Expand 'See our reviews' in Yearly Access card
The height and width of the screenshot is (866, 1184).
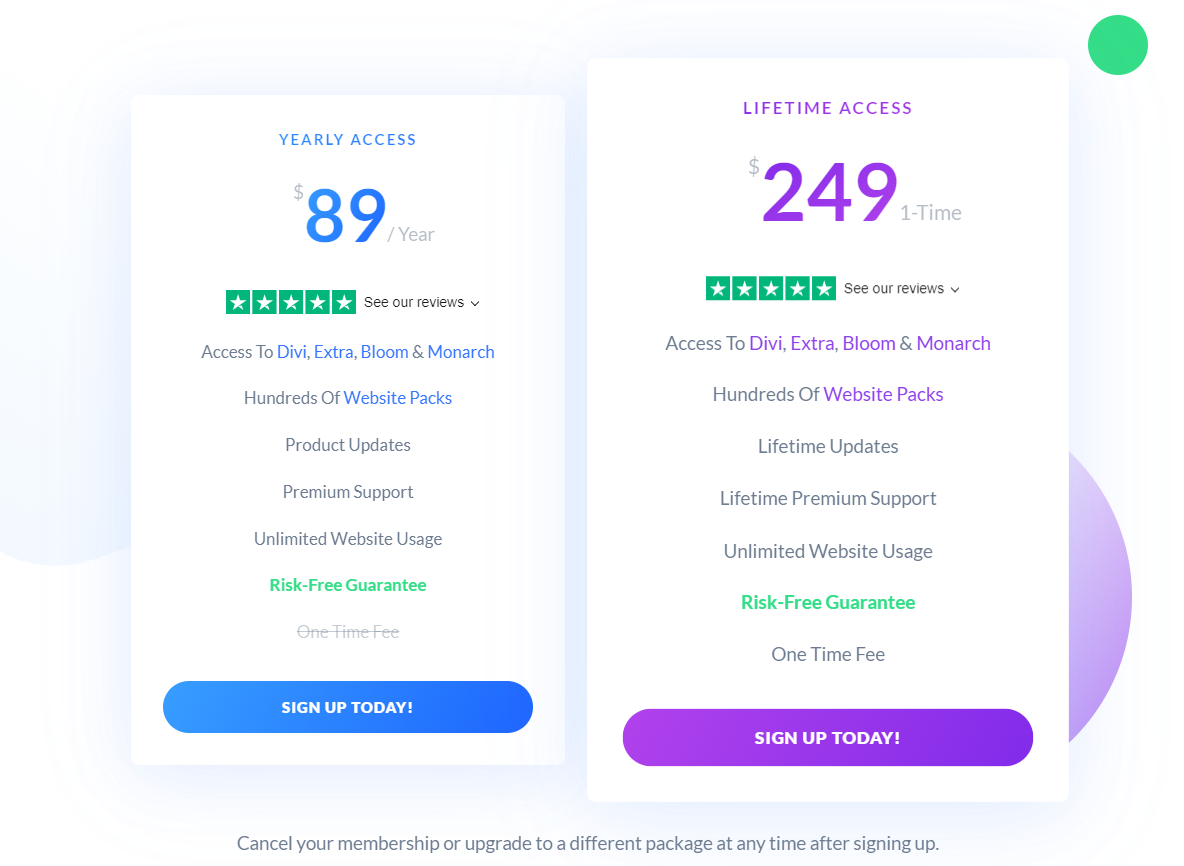421,302
